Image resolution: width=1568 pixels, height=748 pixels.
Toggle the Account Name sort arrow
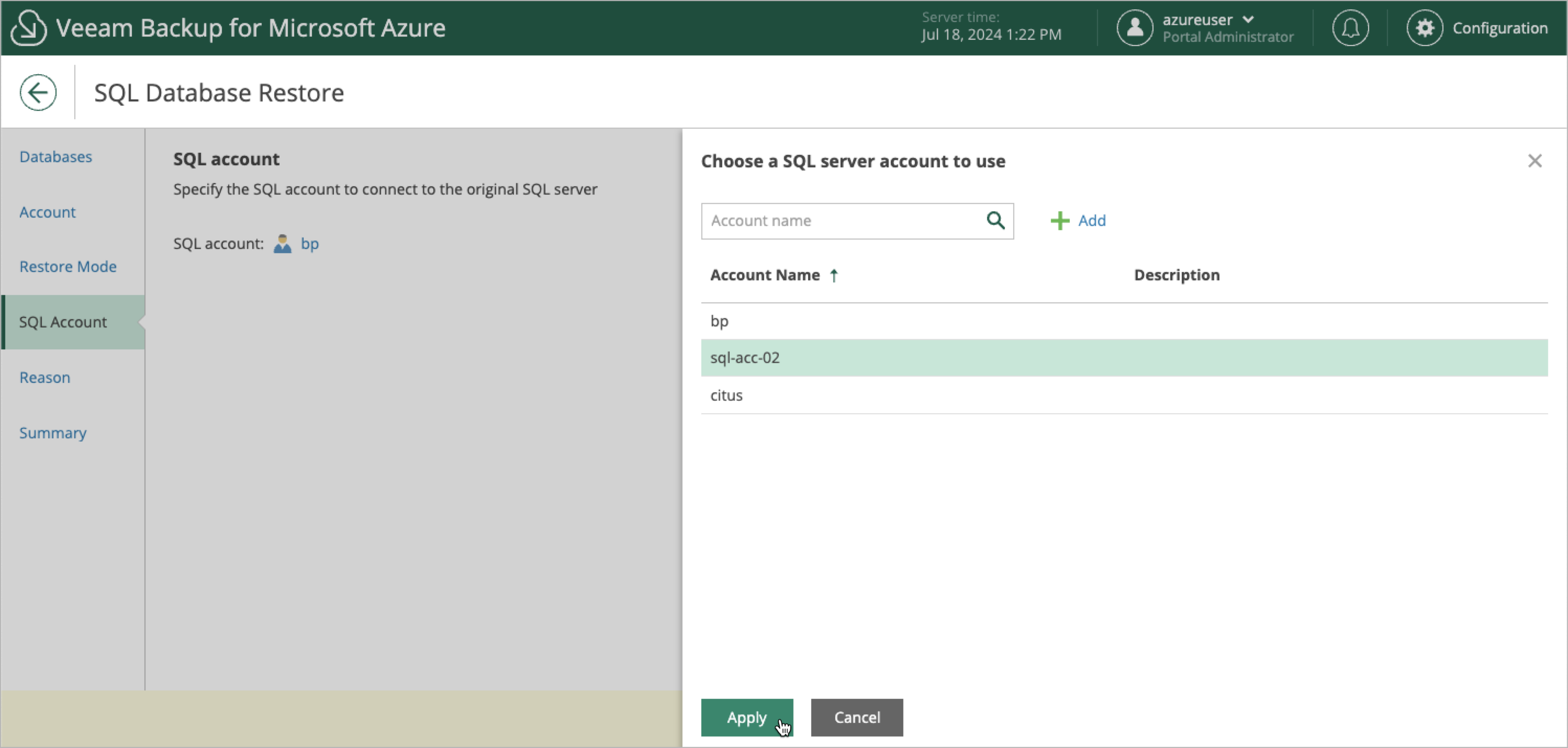click(834, 276)
